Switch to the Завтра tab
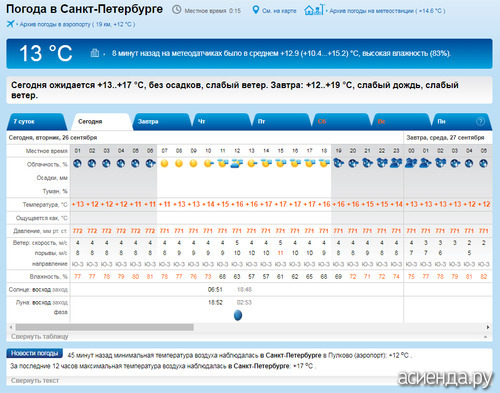Viewport: 500px width, 393px height. pos(161,122)
